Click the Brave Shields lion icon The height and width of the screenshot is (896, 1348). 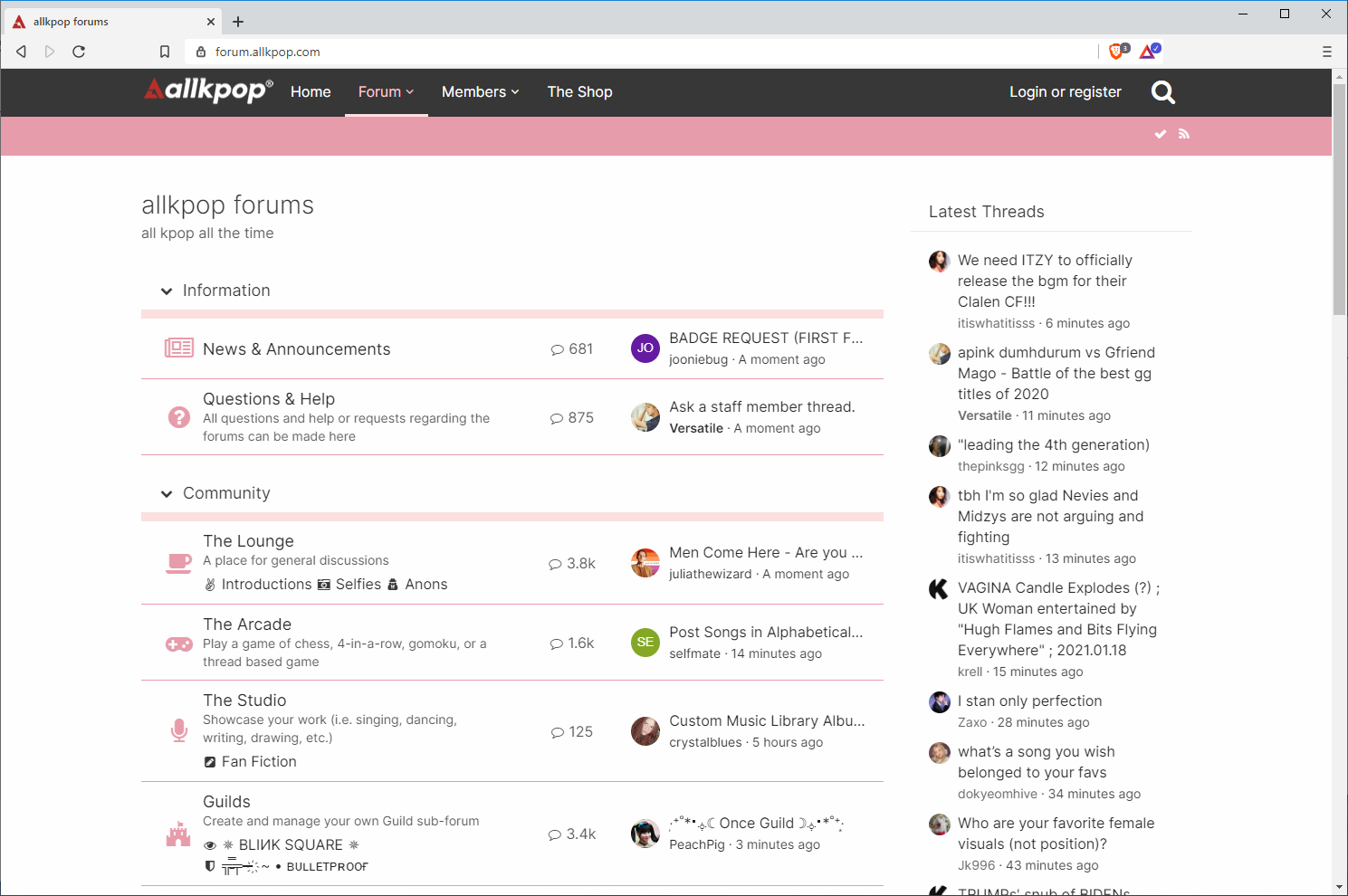(1118, 52)
